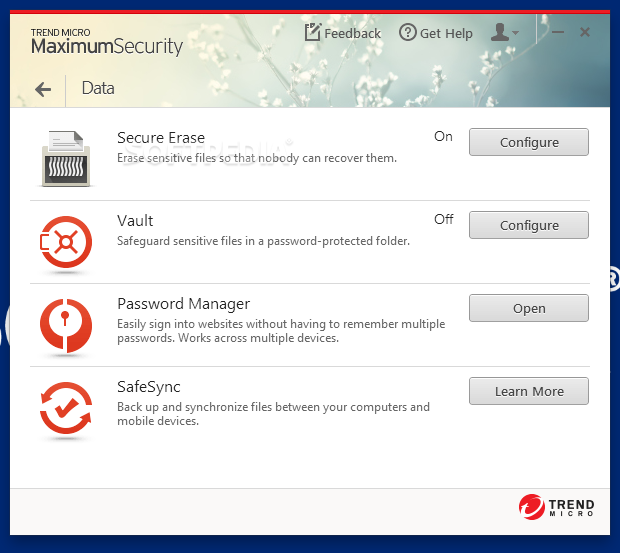Click the Vault safe icon
The image size is (620, 553).
point(66,242)
